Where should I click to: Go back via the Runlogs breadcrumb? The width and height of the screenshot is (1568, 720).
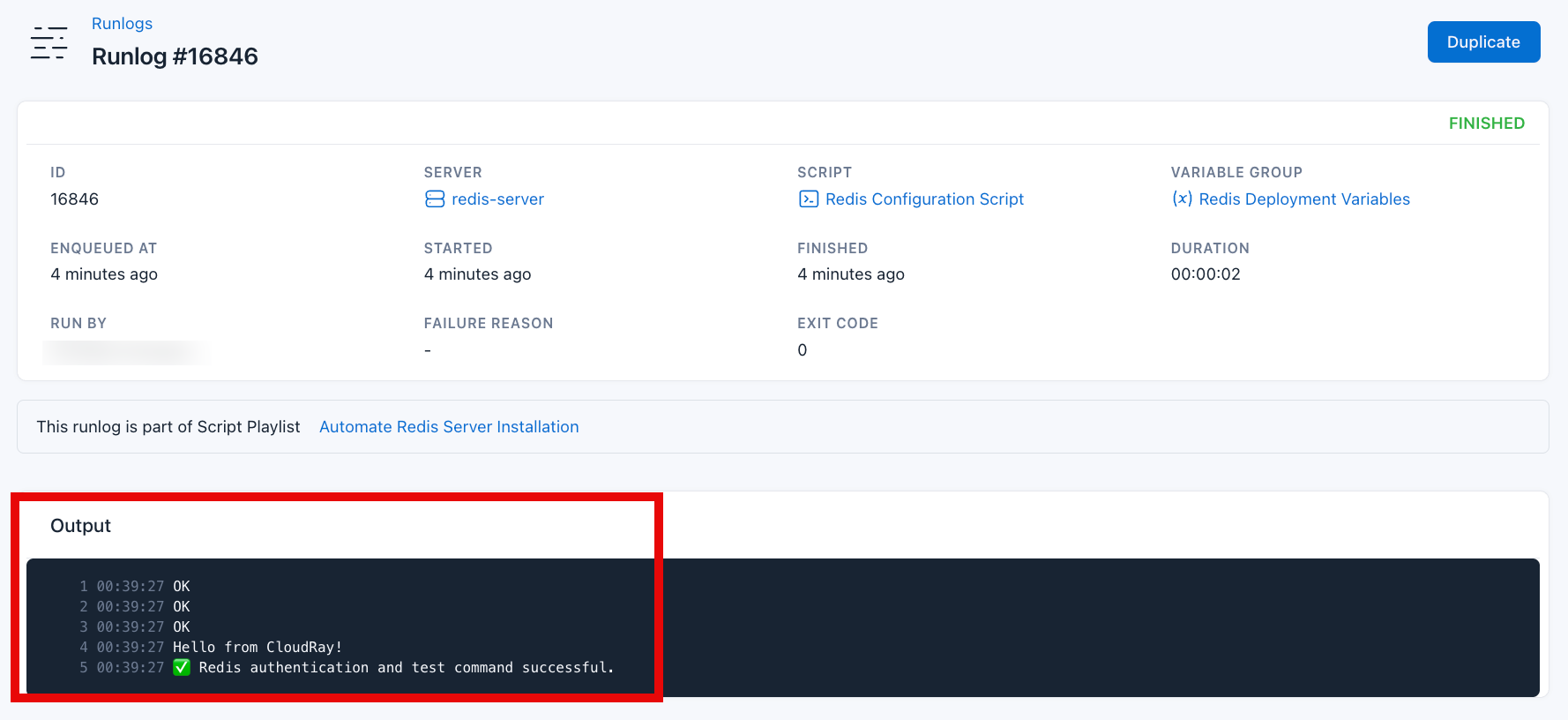click(122, 24)
